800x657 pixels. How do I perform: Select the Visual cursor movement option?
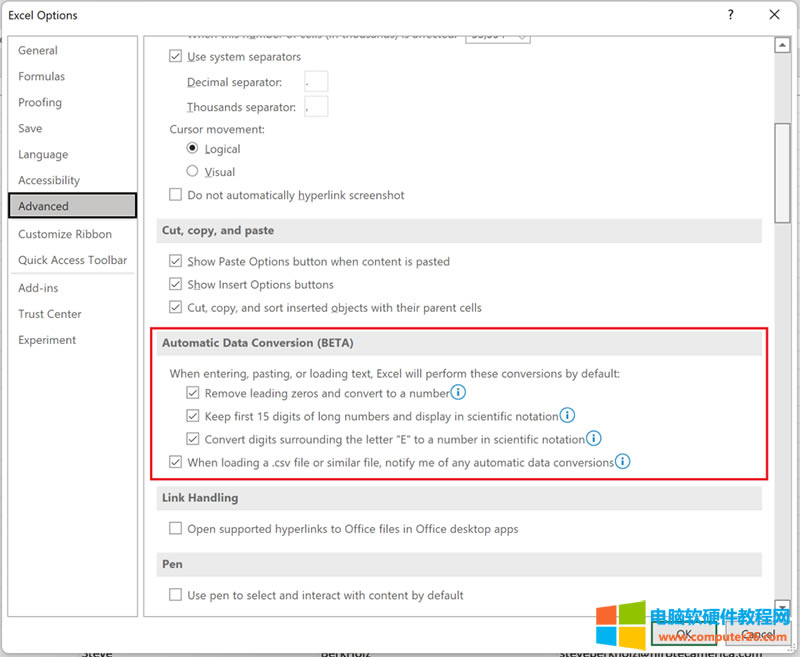193,172
